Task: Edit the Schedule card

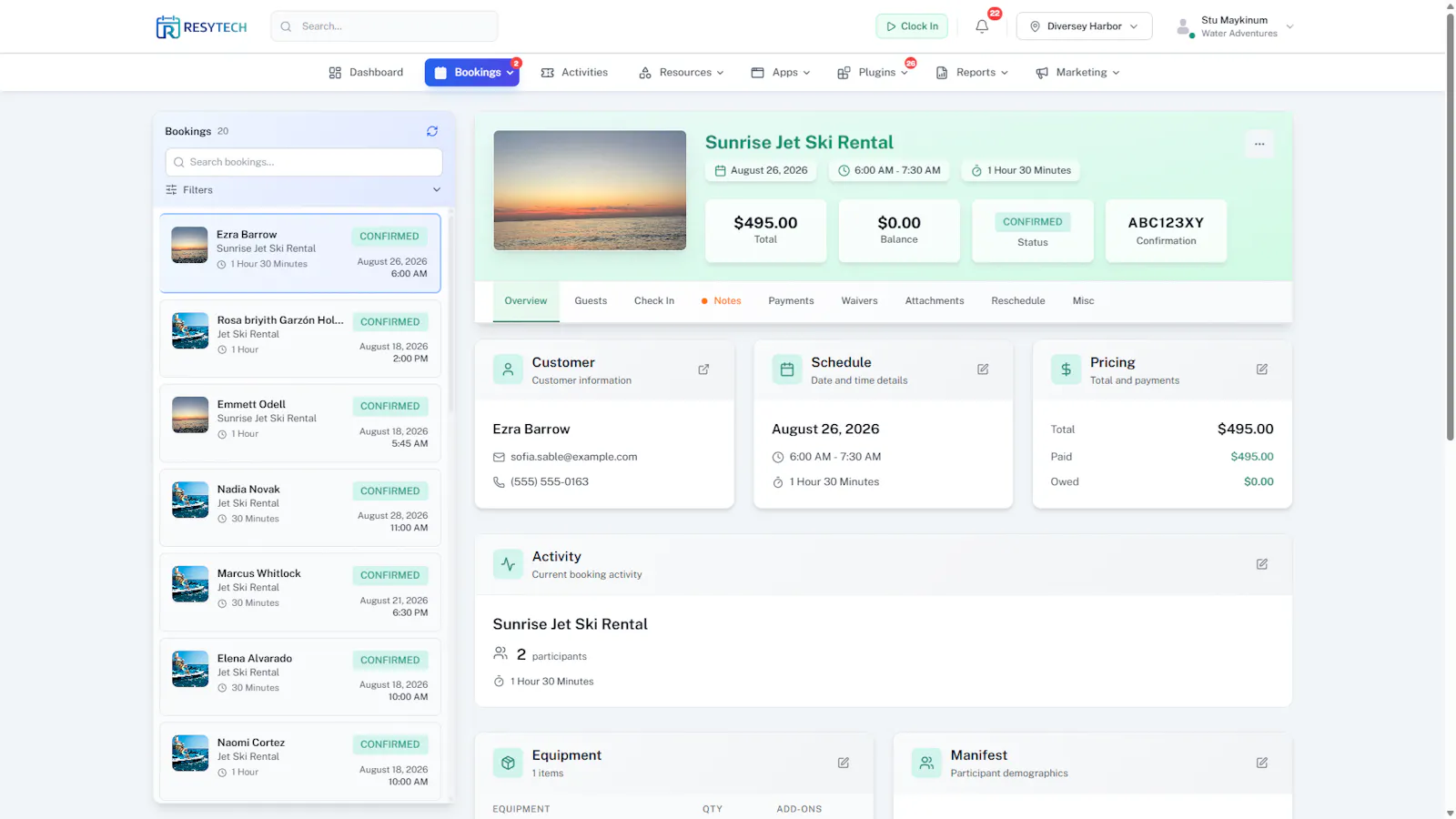Action: click(983, 369)
